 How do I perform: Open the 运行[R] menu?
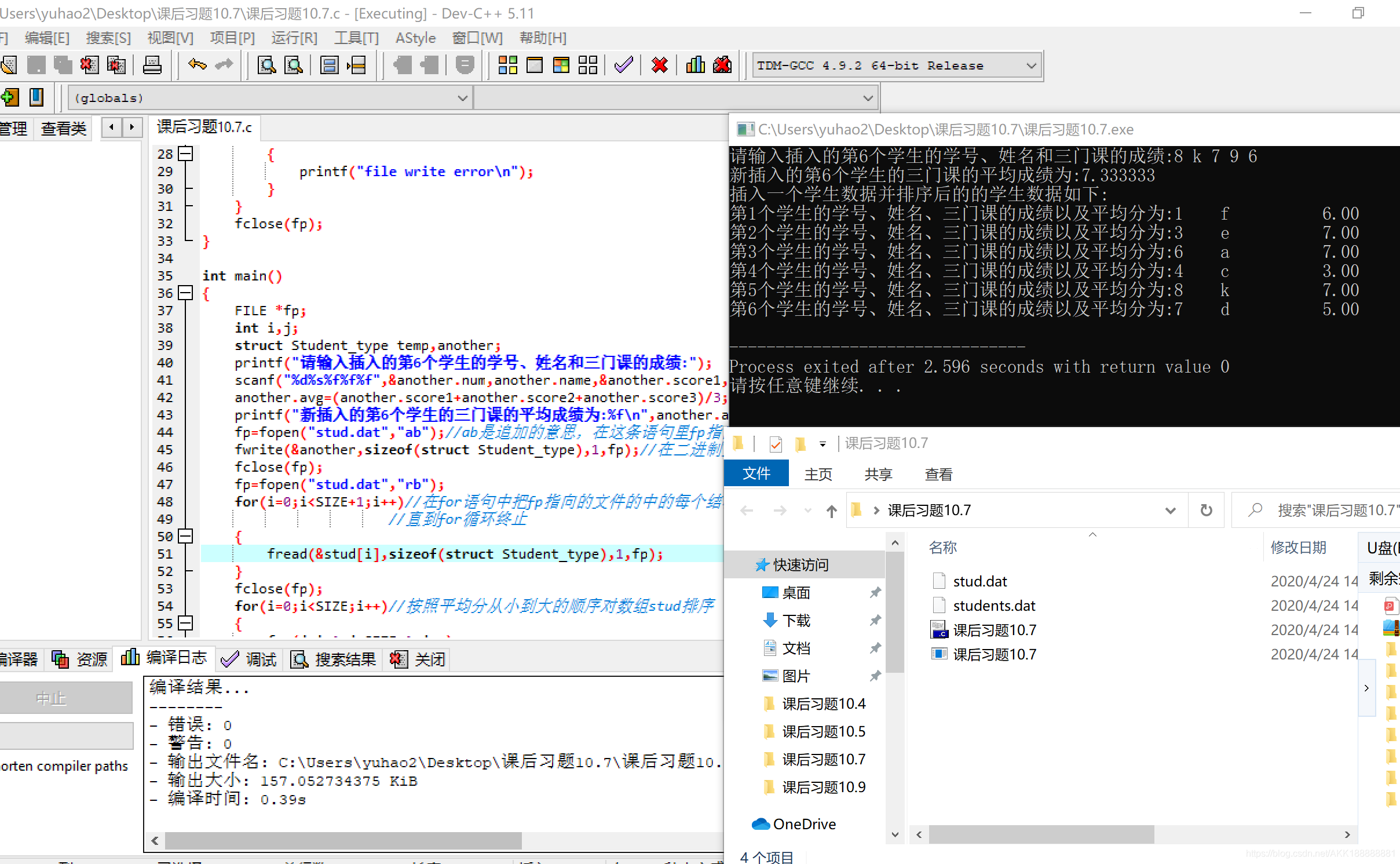tap(294, 38)
